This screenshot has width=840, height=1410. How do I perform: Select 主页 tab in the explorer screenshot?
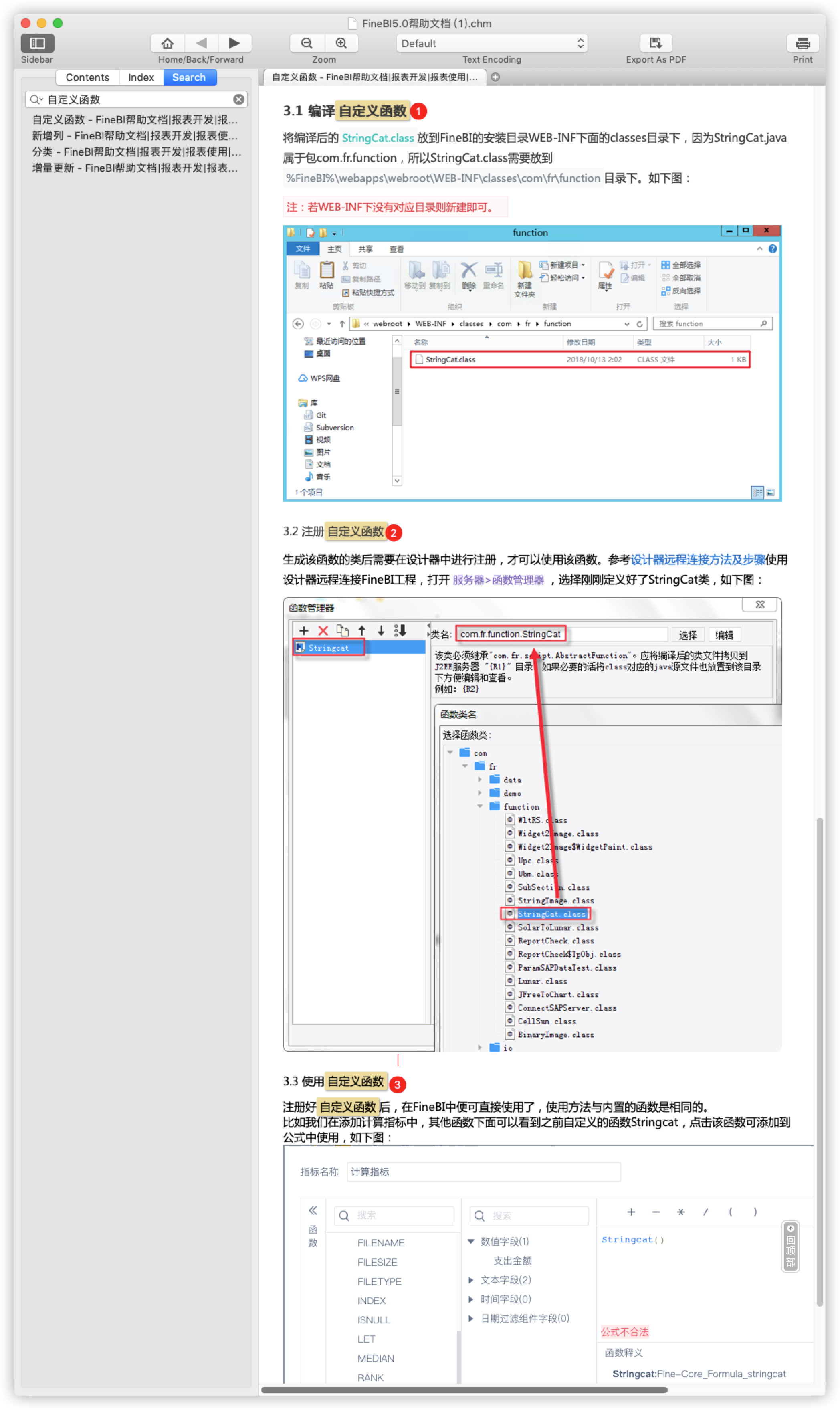[x=335, y=248]
